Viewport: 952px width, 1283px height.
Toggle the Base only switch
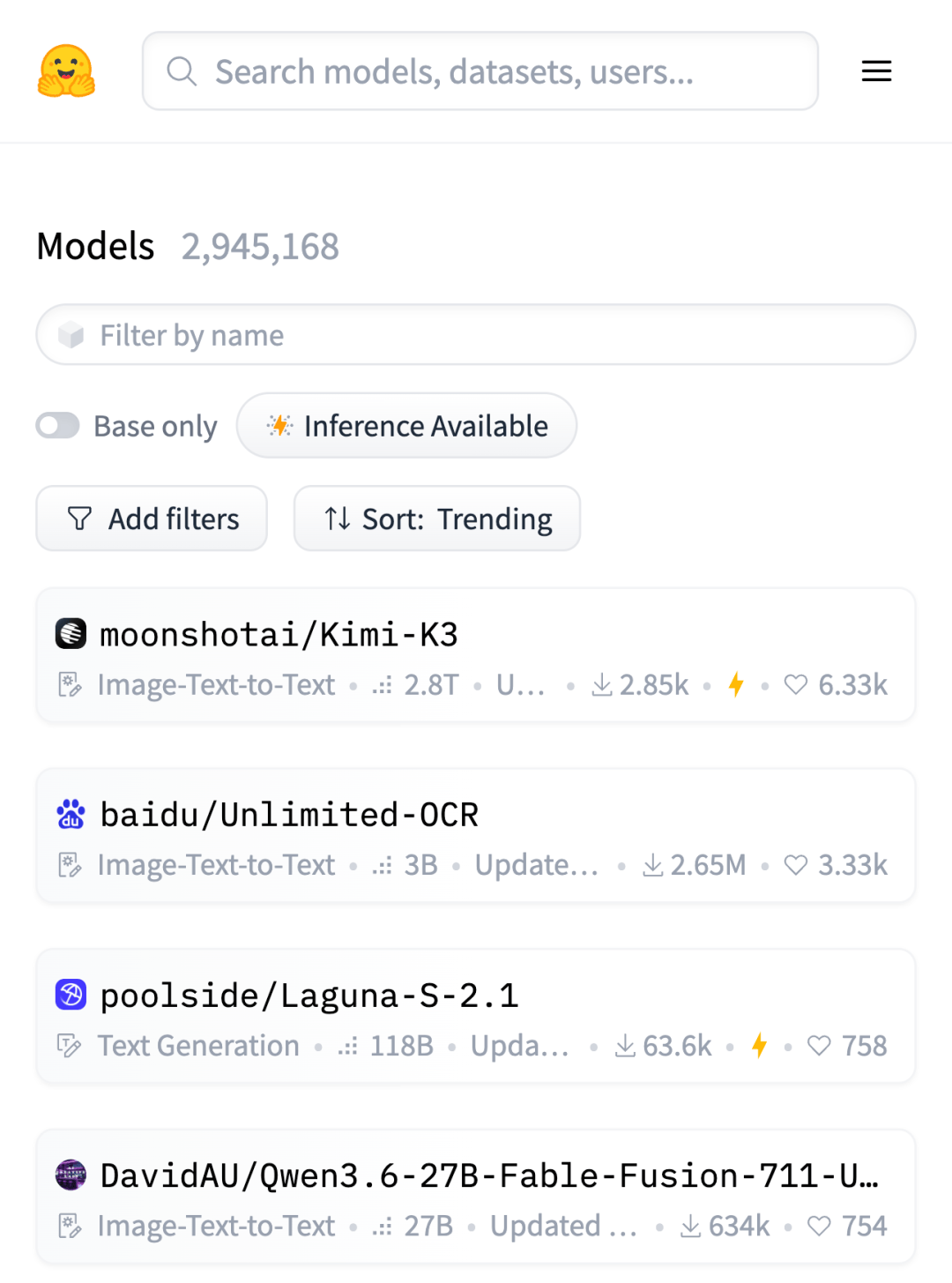tap(58, 426)
